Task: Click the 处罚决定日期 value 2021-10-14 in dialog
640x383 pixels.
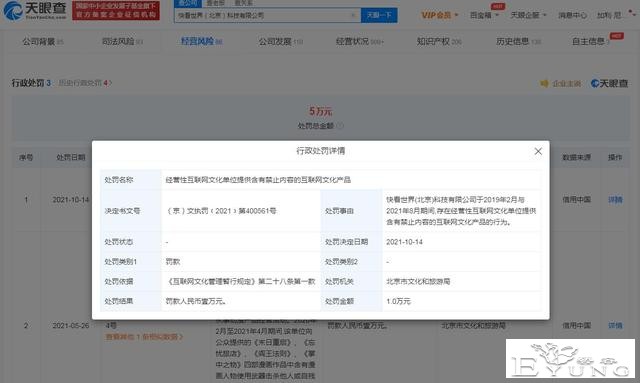Action: click(404, 242)
